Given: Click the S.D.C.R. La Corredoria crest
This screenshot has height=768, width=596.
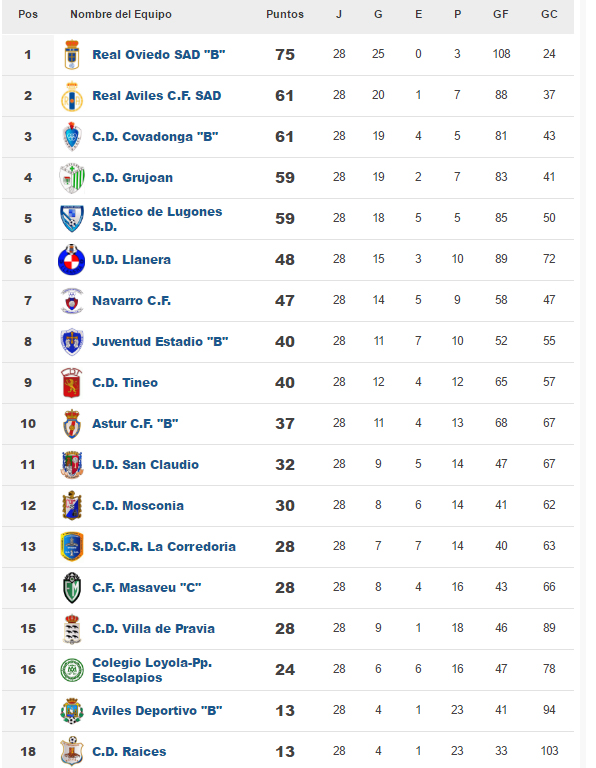Looking at the screenshot, I should (x=72, y=547).
